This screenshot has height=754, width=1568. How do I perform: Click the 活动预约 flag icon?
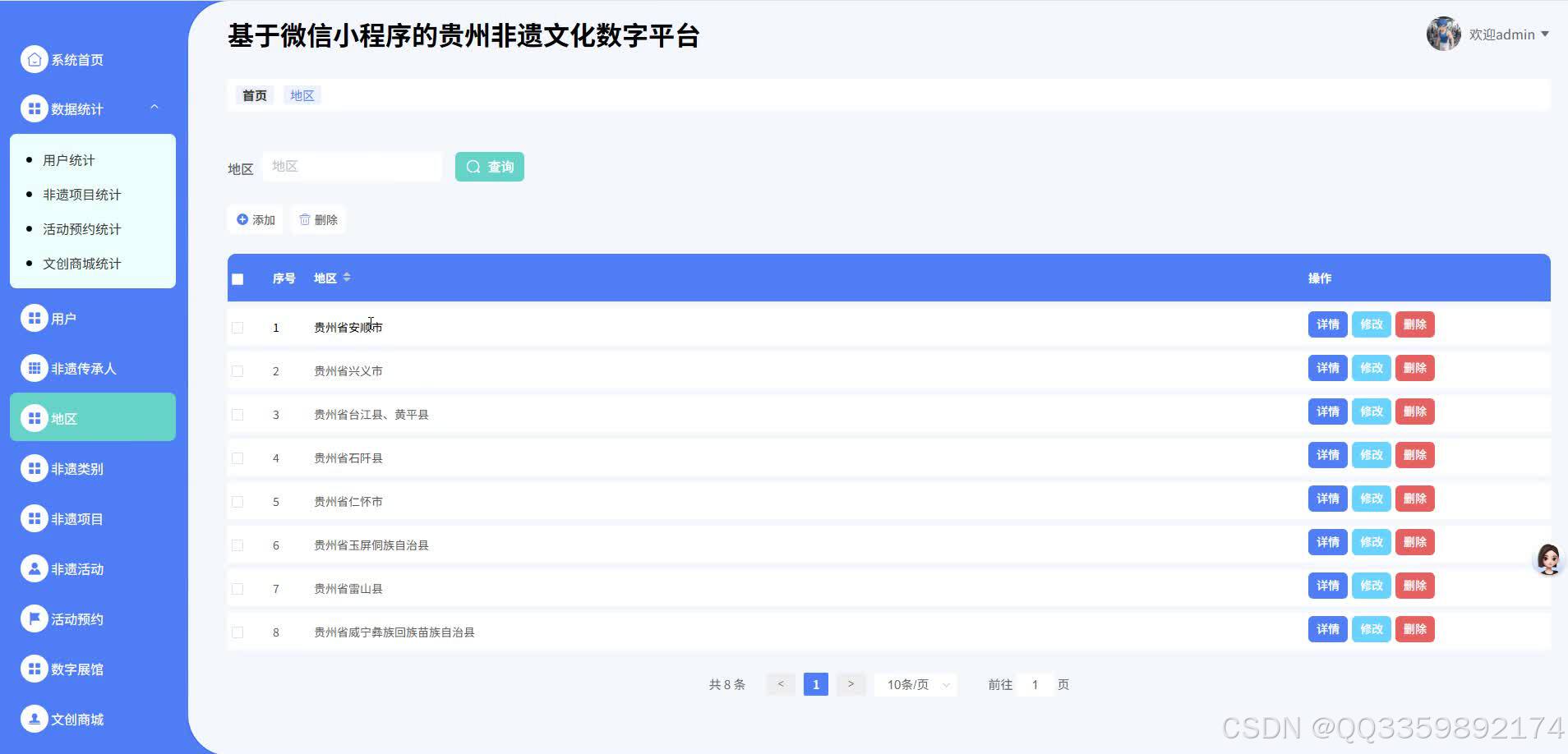34,618
